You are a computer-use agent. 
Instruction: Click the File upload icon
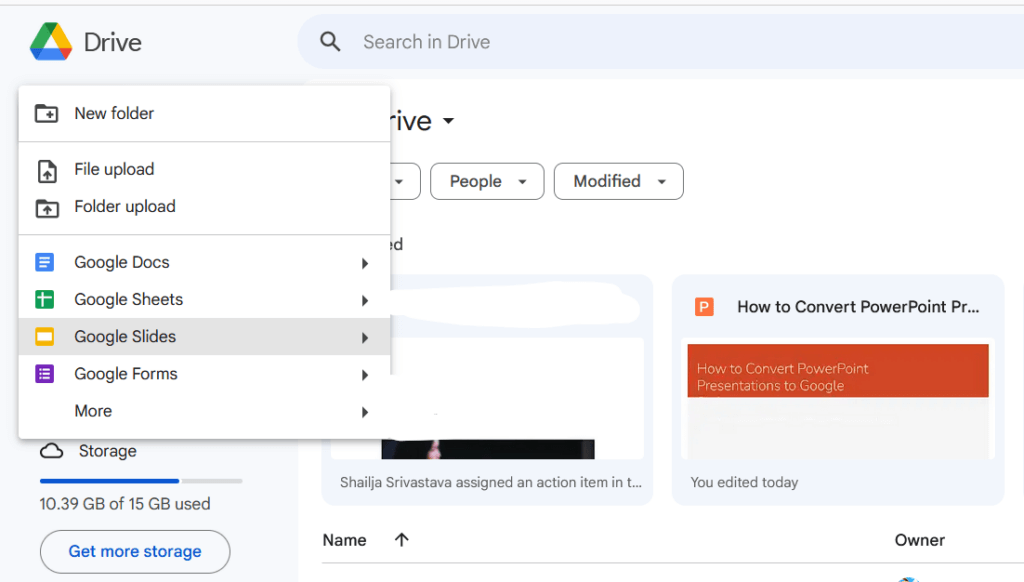tap(47, 170)
